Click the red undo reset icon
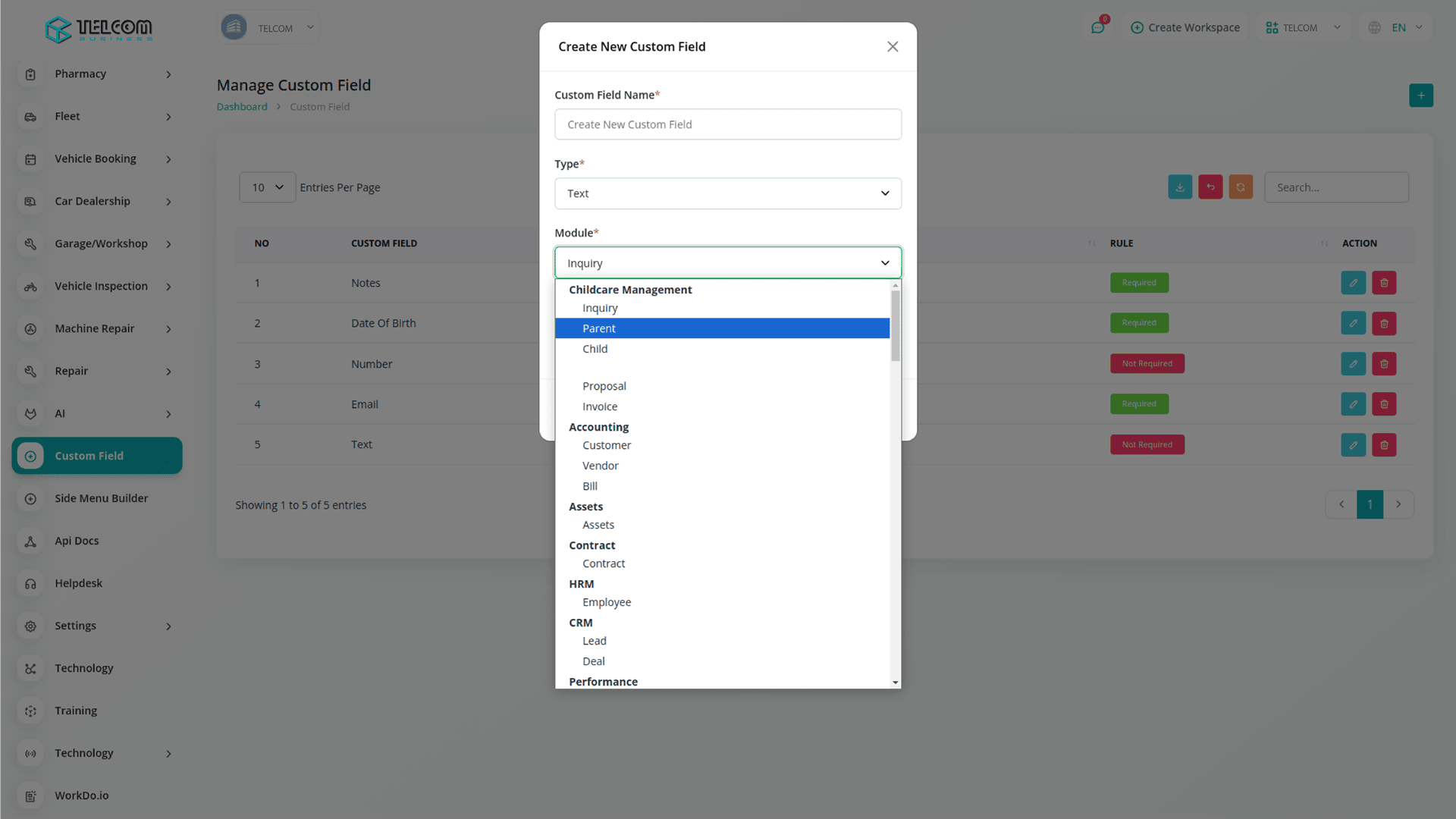The width and height of the screenshot is (1456, 819). tap(1210, 187)
